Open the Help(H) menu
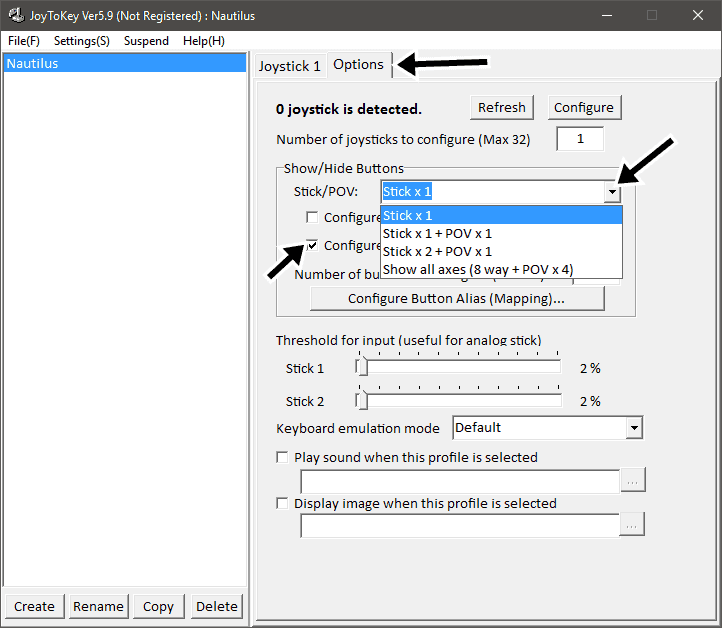This screenshot has width=722, height=628. click(204, 41)
